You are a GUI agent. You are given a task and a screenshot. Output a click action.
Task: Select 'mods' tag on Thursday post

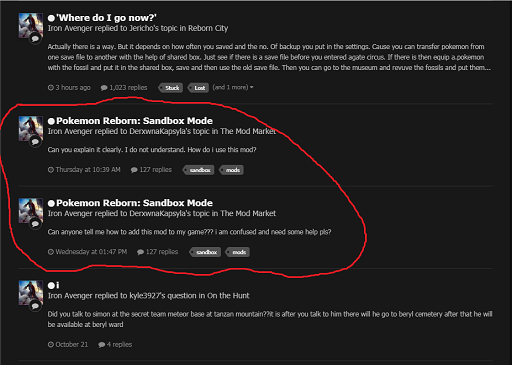(232, 170)
